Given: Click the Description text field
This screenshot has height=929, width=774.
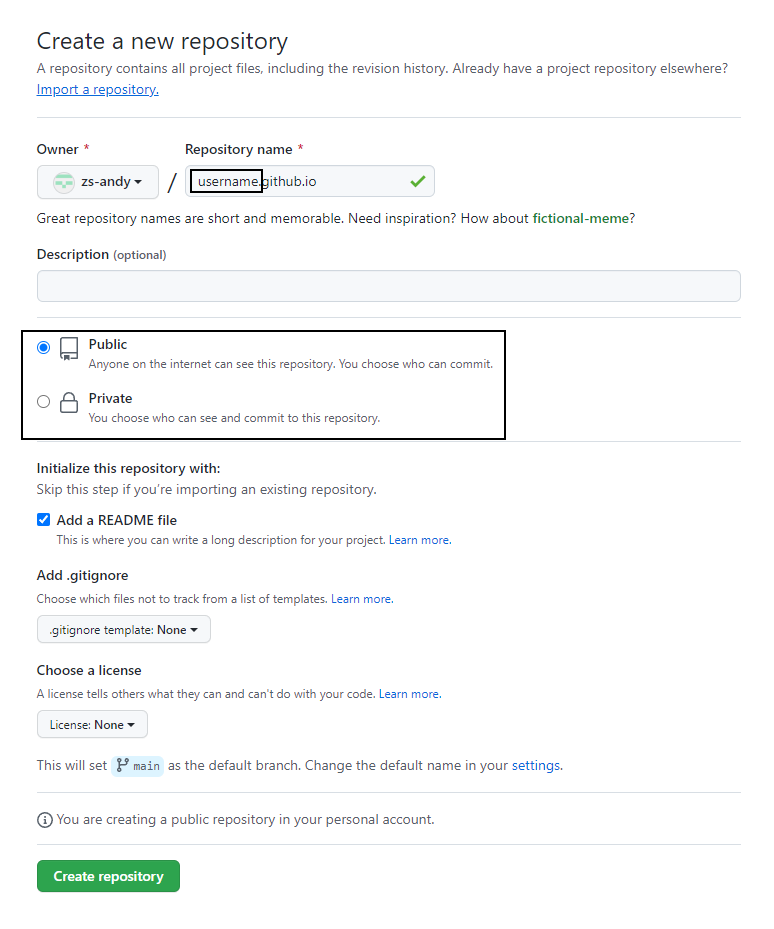Looking at the screenshot, I should point(388,286).
